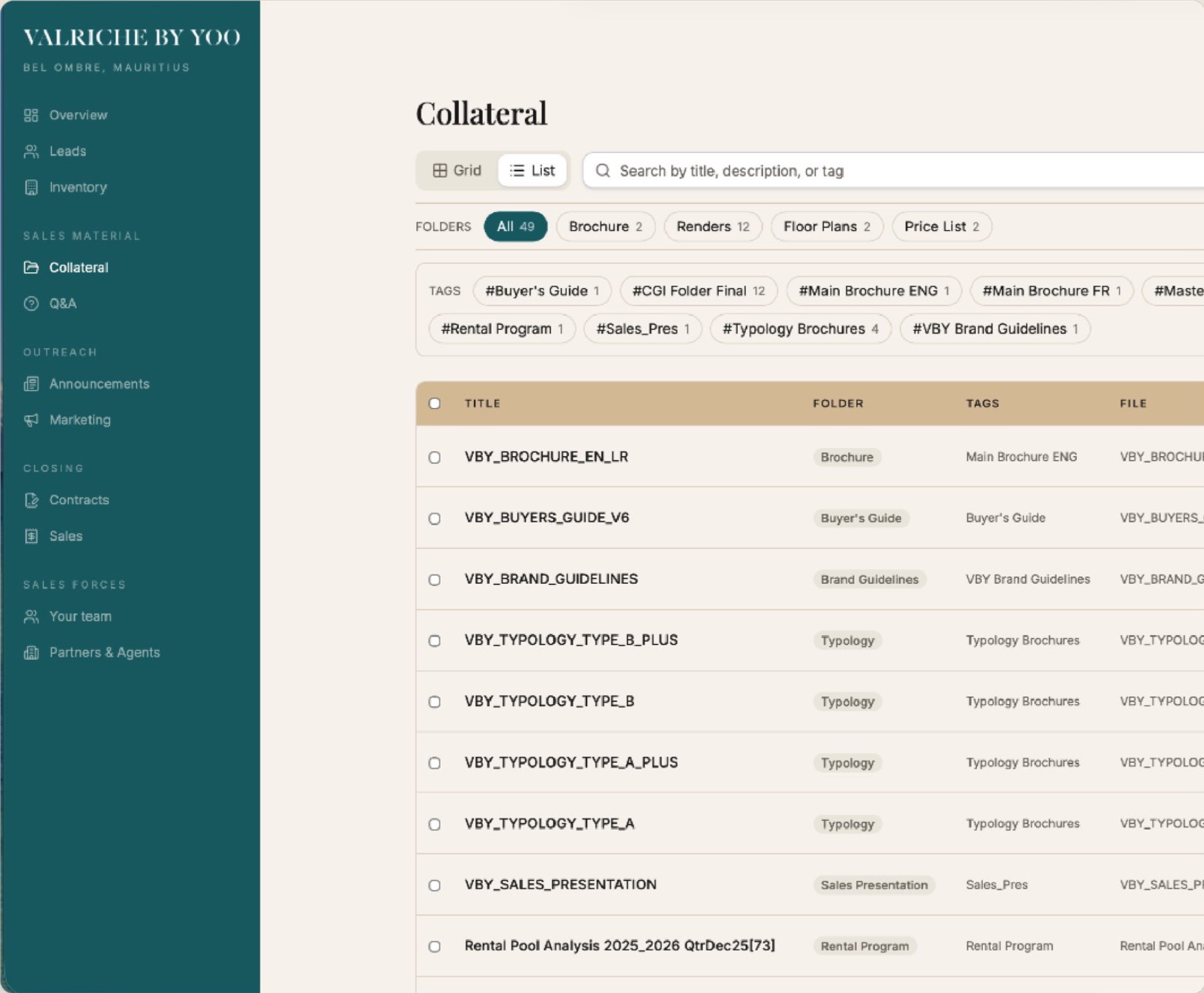Image resolution: width=1204 pixels, height=993 pixels.
Task: Open the VBY_TYPOLOGY_TYPE_A_PLUS title
Action: point(571,762)
